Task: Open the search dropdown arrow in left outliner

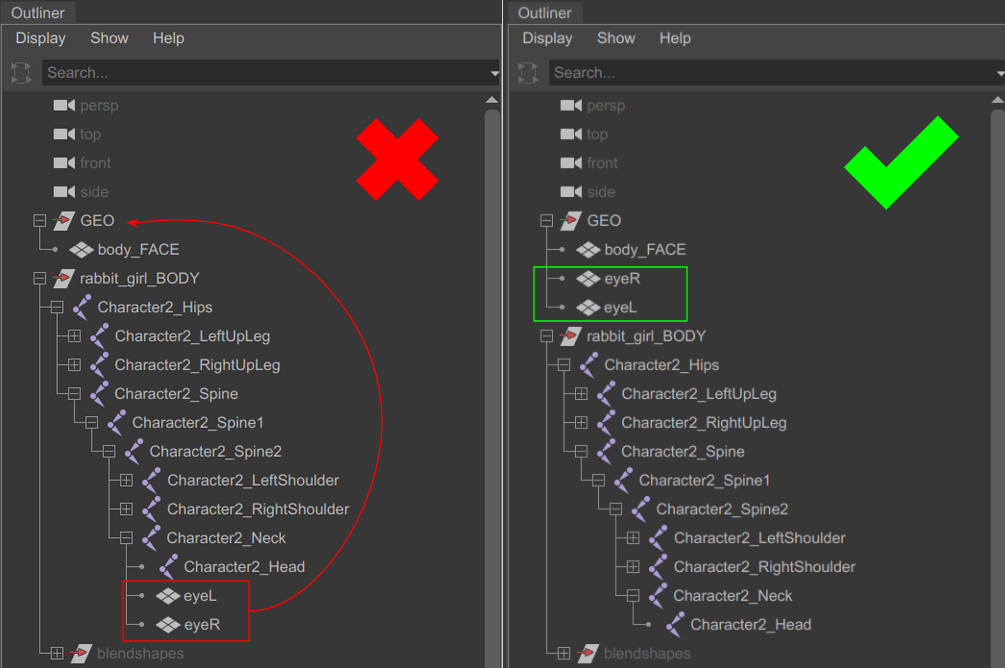Action: 494,73
